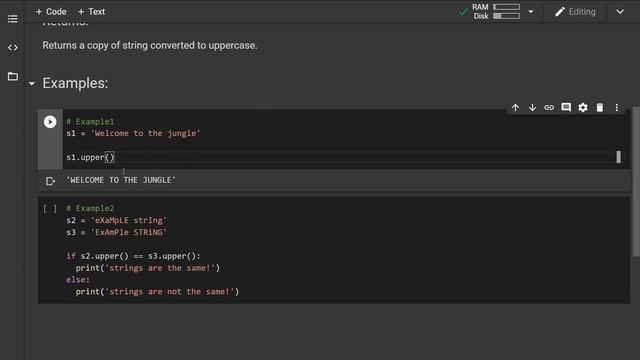Click the # Example1 comment

90,122
